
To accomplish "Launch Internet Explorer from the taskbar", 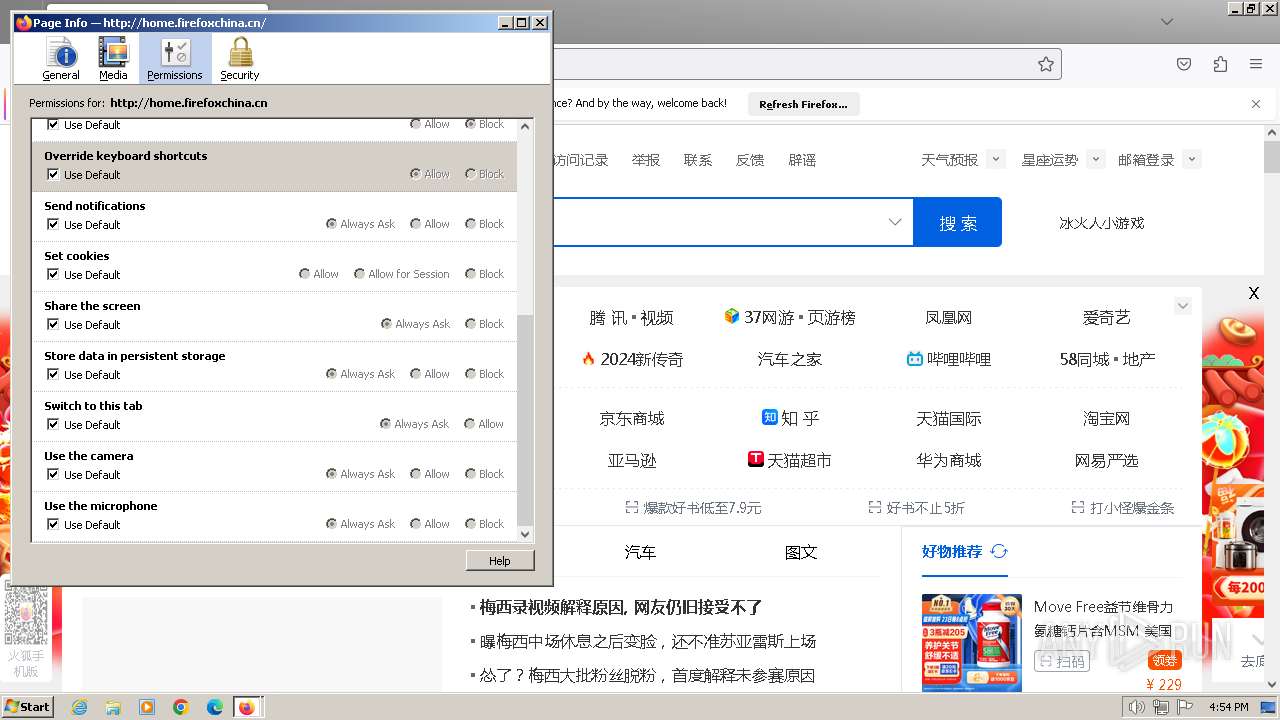I will tap(79, 707).
